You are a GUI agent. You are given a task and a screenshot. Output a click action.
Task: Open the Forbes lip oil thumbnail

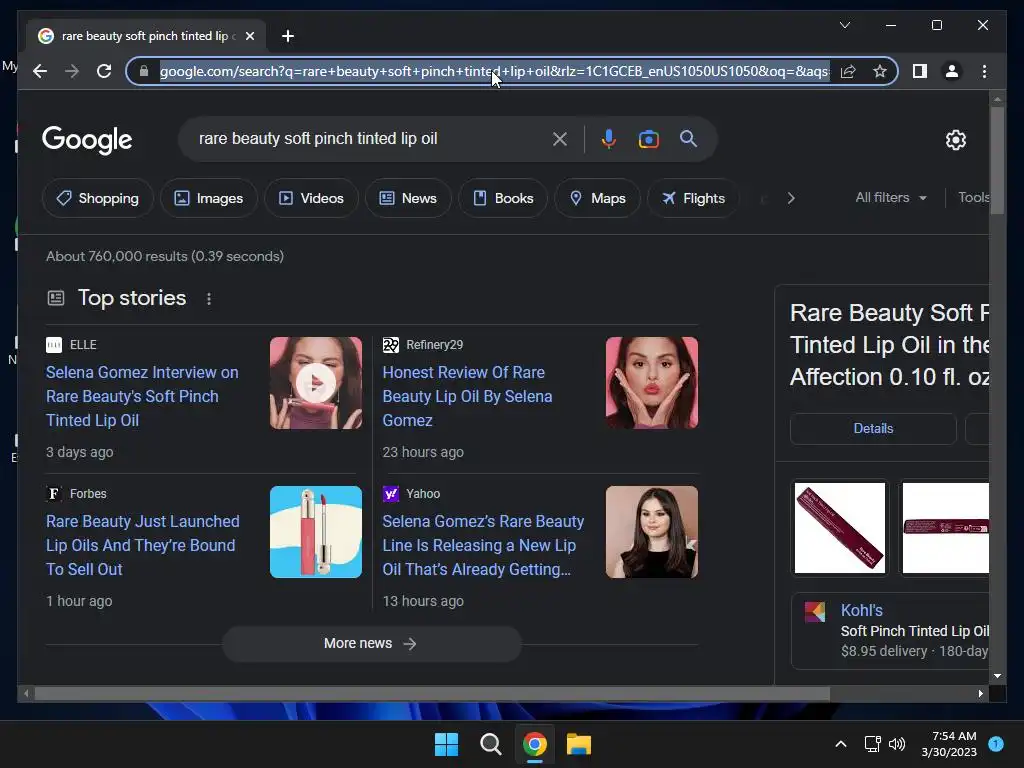pos(316,532)
